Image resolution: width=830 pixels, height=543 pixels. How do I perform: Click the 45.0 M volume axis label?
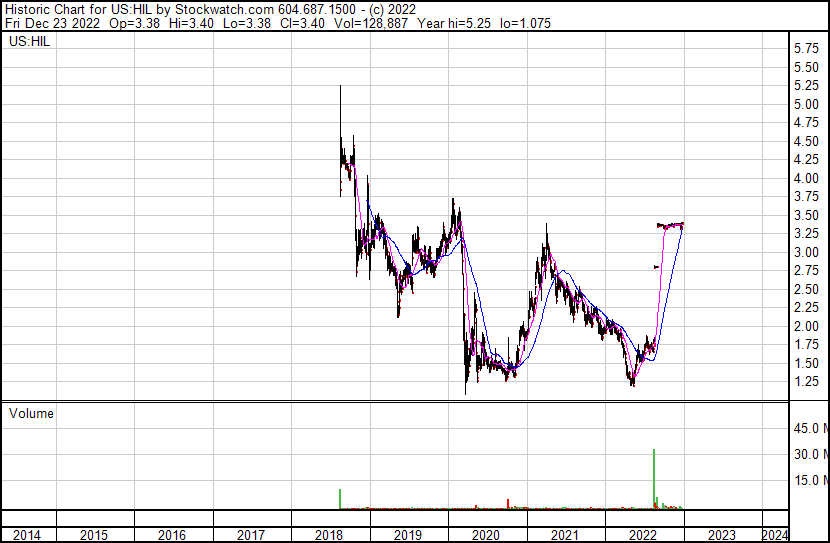pos(808,429)
